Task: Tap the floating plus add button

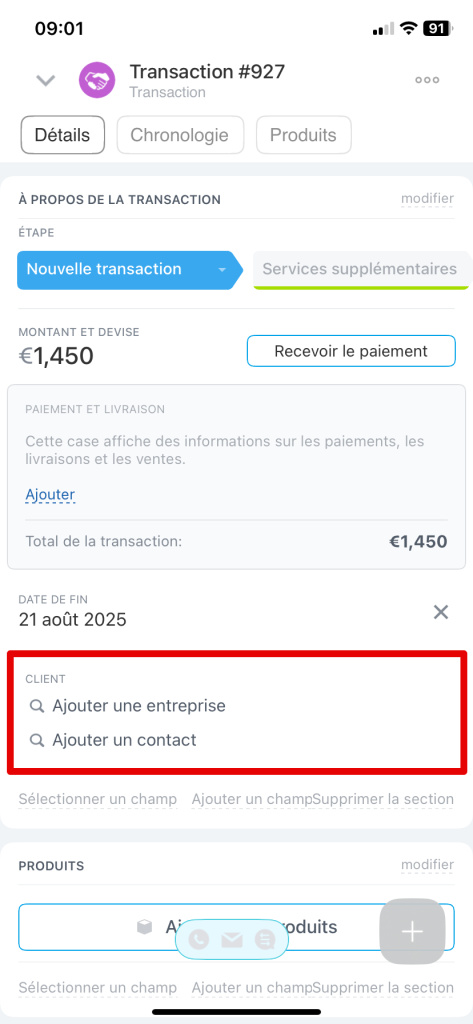Action: (412, 931)
